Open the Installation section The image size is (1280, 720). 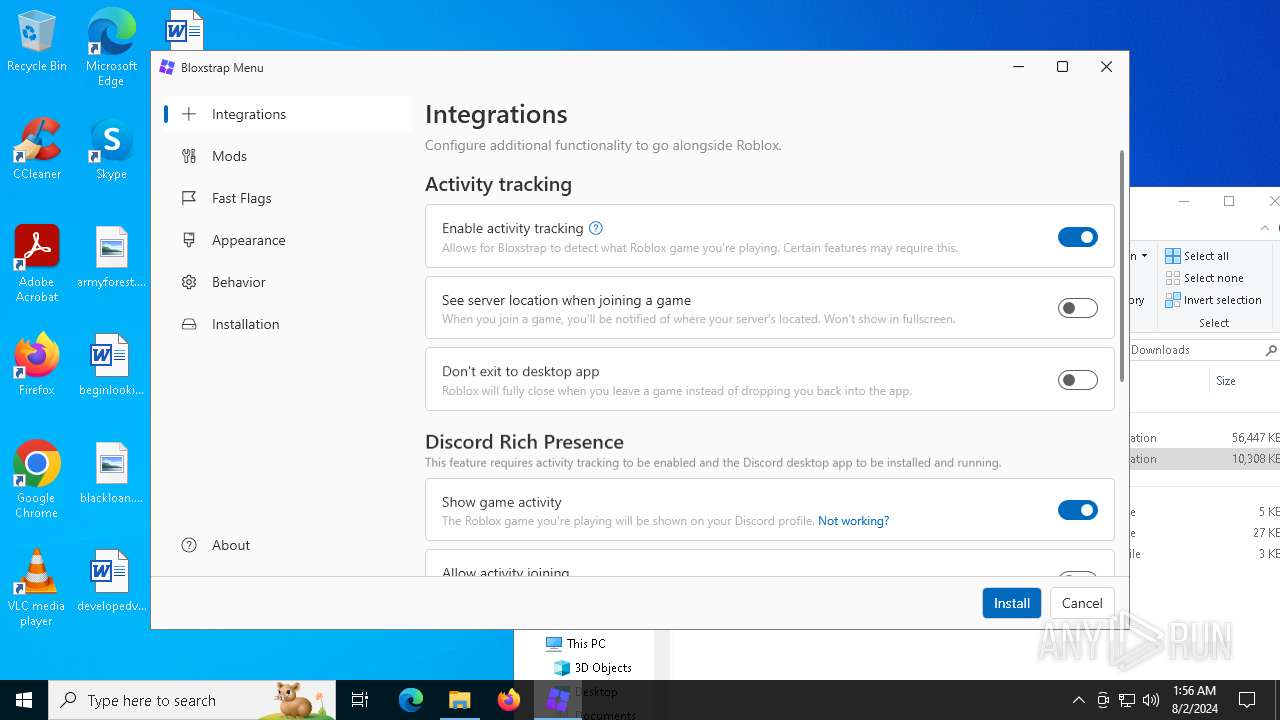pos(286,324)
